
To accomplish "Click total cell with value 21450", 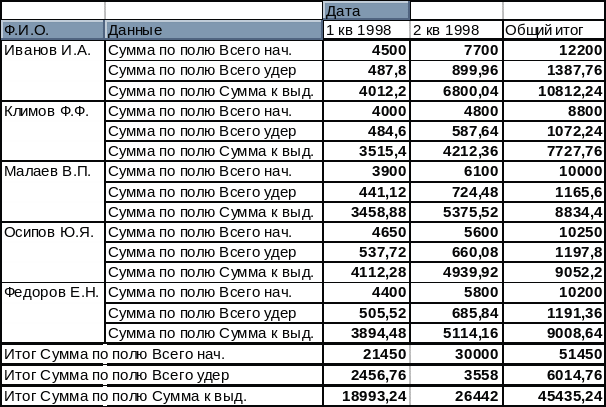I will click(x=366, y=354).
